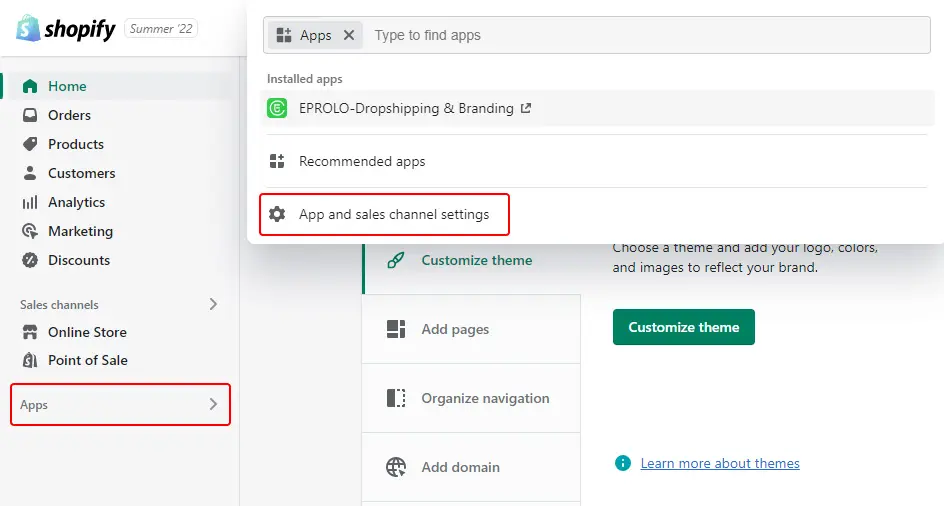The width and height of the screenshot is (944, 506).
Task: Click the Apps chip grid icon in search
Action: click(284, 35)
